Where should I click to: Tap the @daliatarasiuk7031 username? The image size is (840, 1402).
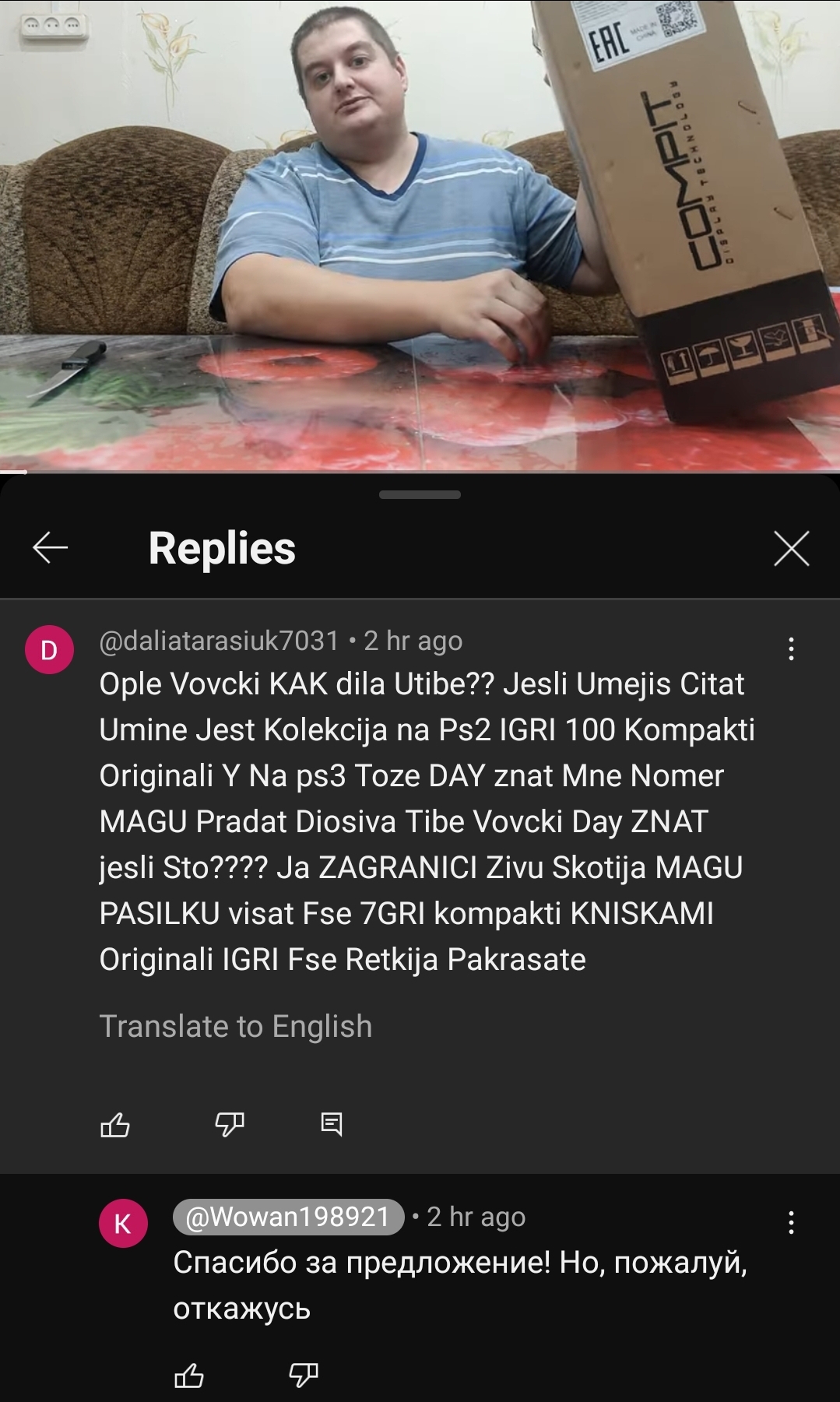click(x=220, y=641)
